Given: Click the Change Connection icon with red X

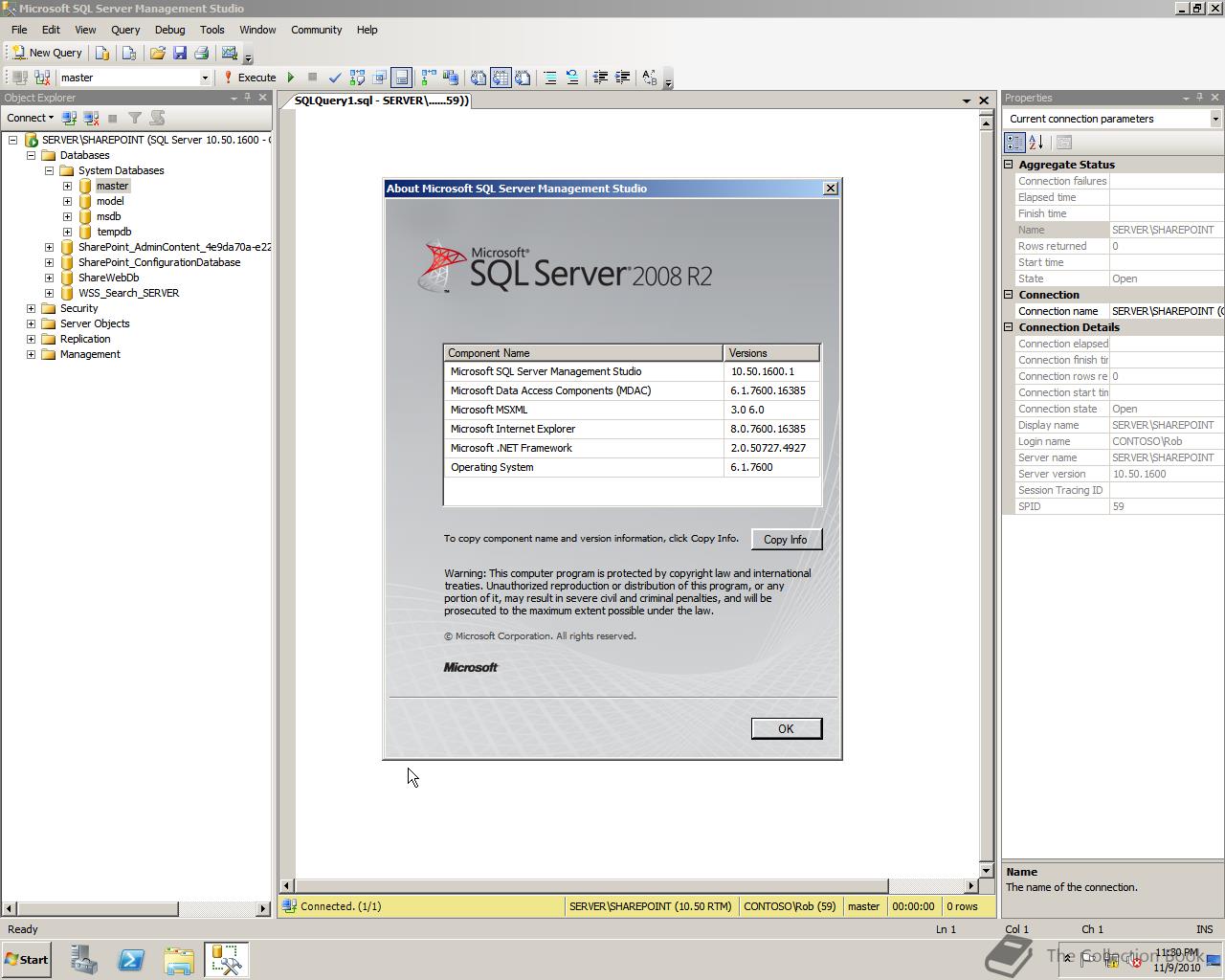Looking at the screenshot, I should point(42,78).
